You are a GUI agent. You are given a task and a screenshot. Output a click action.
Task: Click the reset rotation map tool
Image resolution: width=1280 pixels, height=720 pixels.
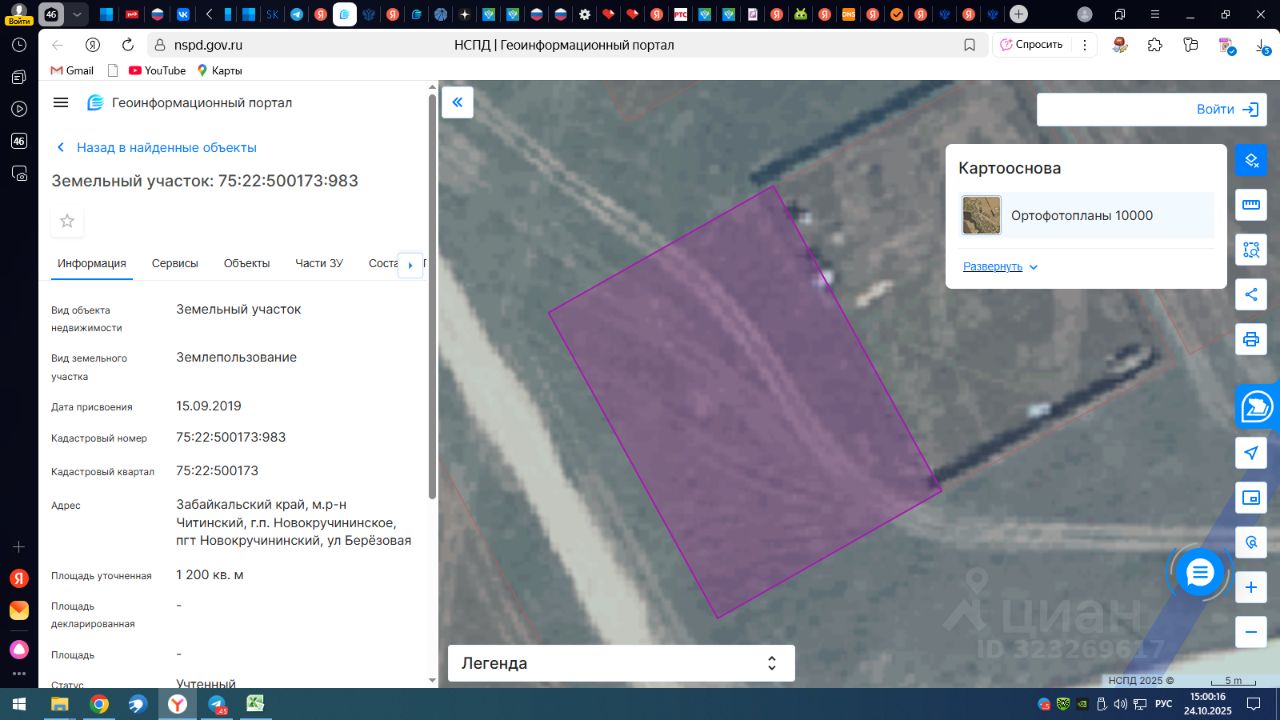1251,542
